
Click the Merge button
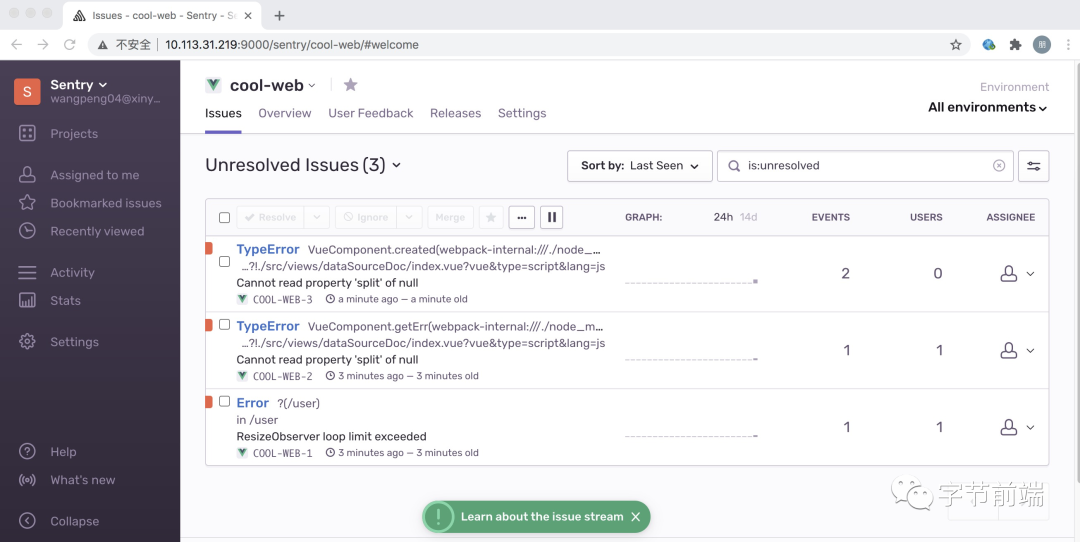[x=450, y=217]
